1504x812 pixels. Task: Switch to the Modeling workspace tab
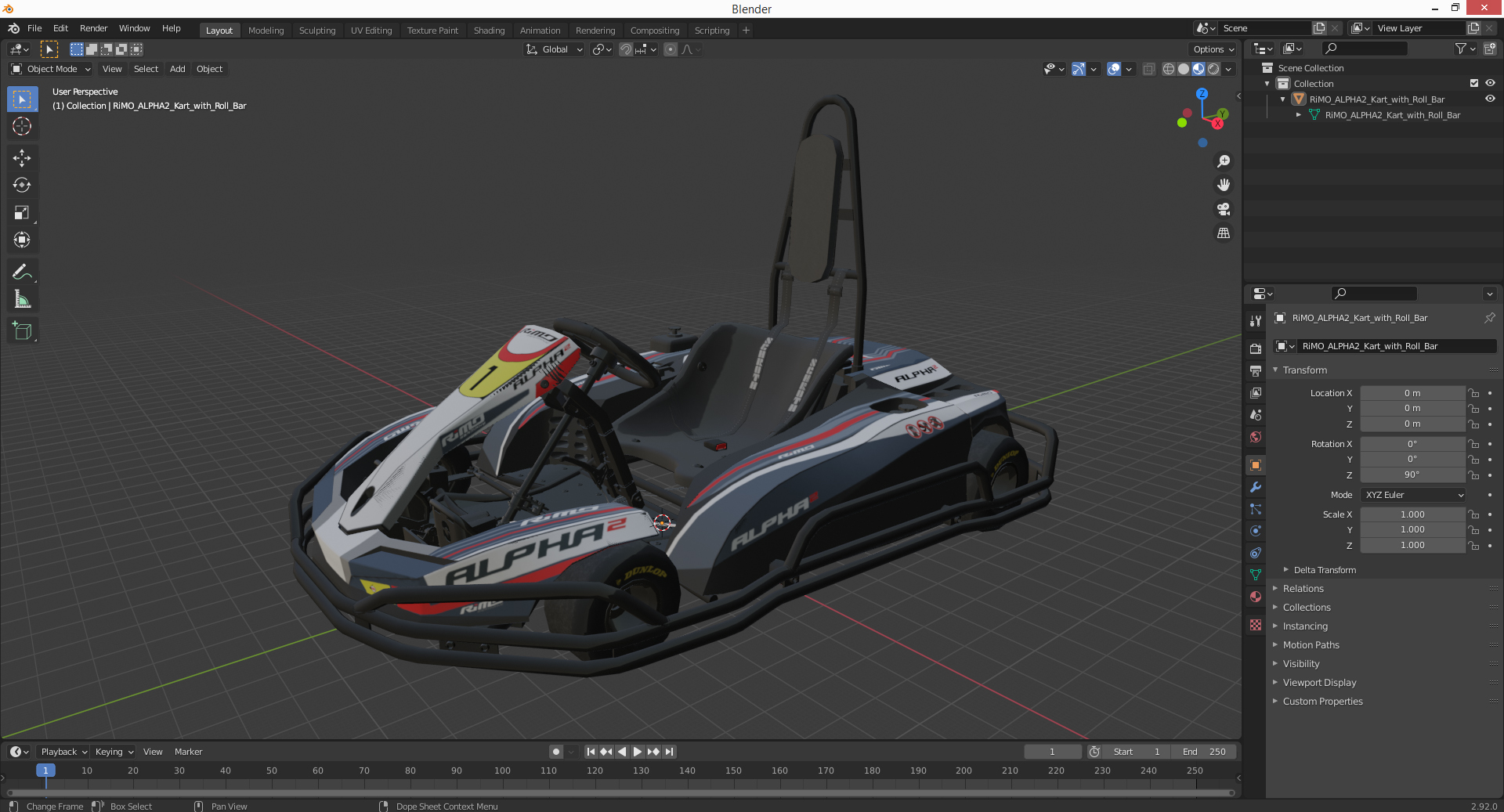pos(266,30)
